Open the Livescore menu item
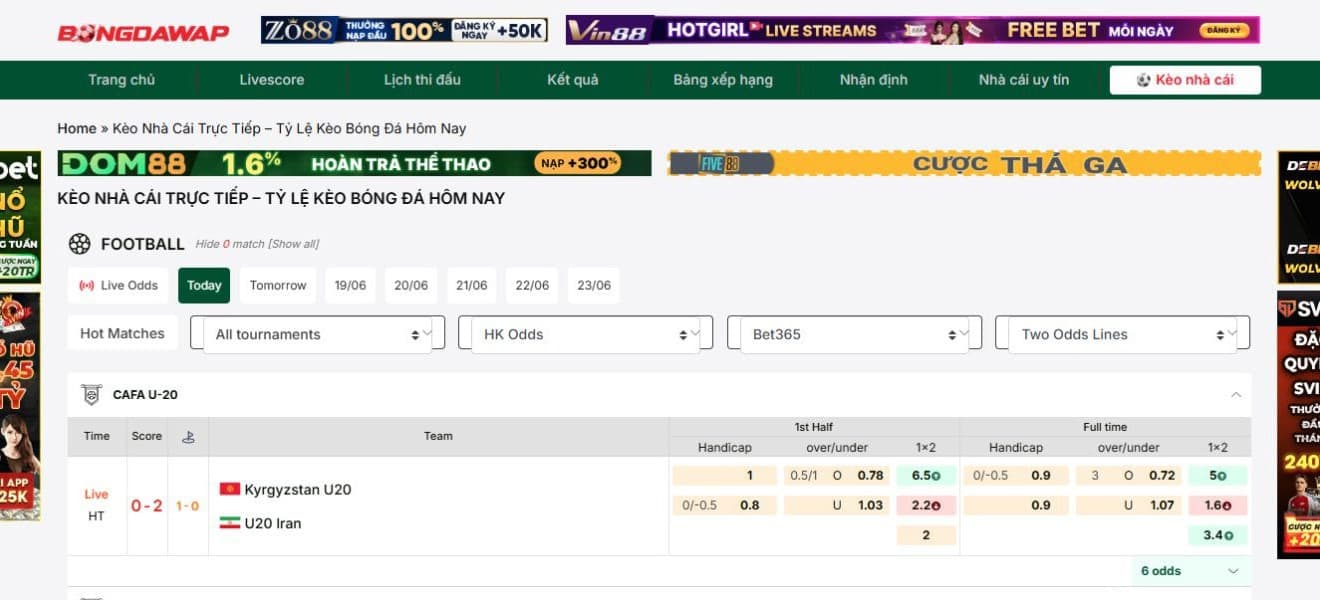 (x=271, y=80)
